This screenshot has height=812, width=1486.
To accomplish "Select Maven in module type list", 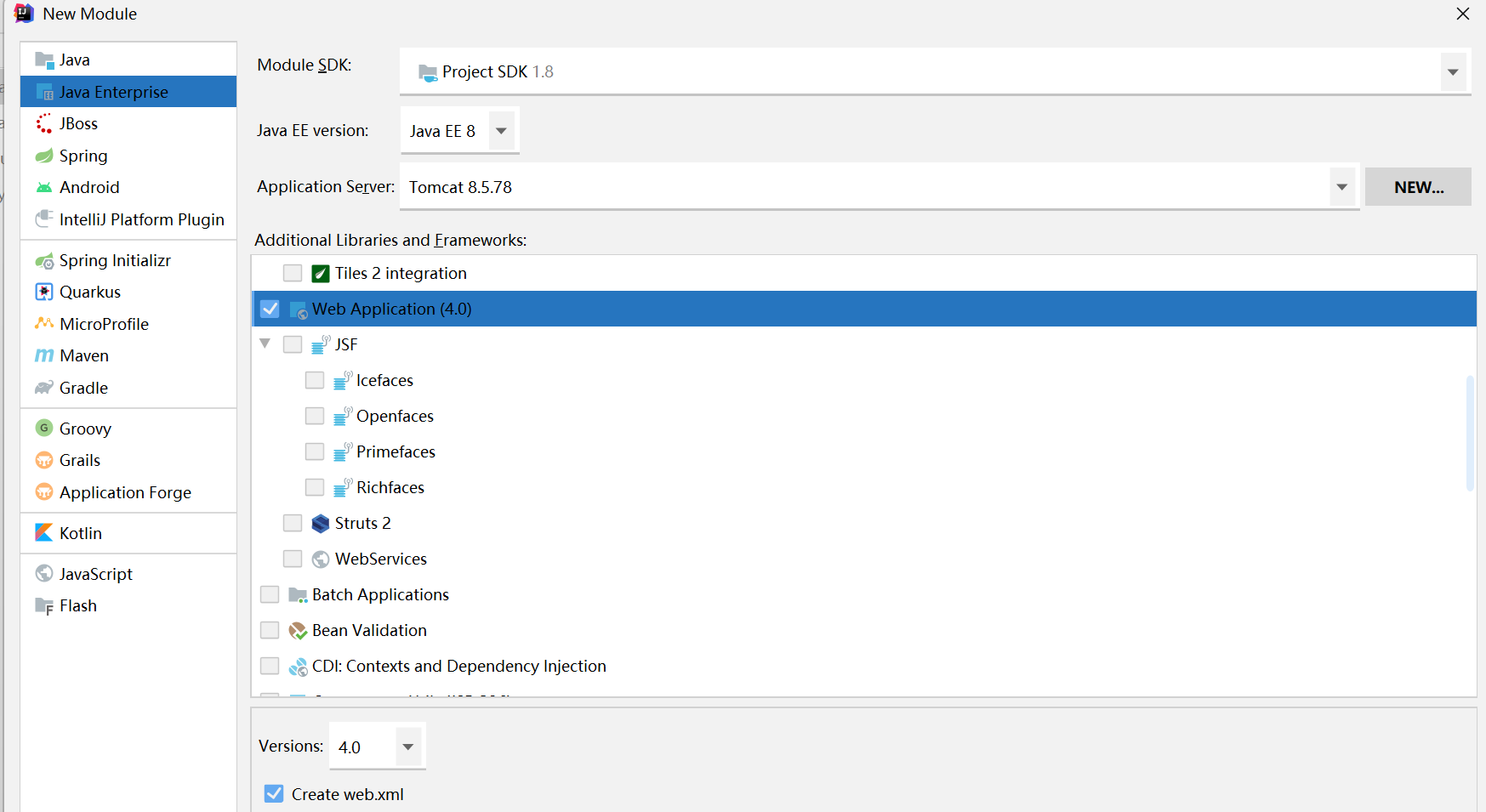I will [128, 355].
